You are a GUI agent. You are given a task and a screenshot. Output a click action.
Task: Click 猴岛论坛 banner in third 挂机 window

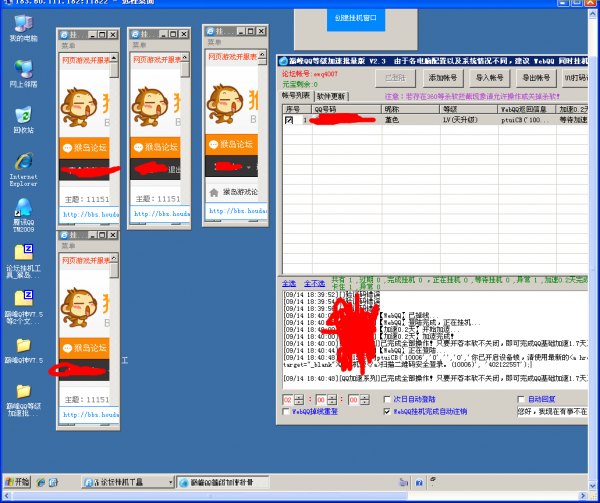pos(232,145)
